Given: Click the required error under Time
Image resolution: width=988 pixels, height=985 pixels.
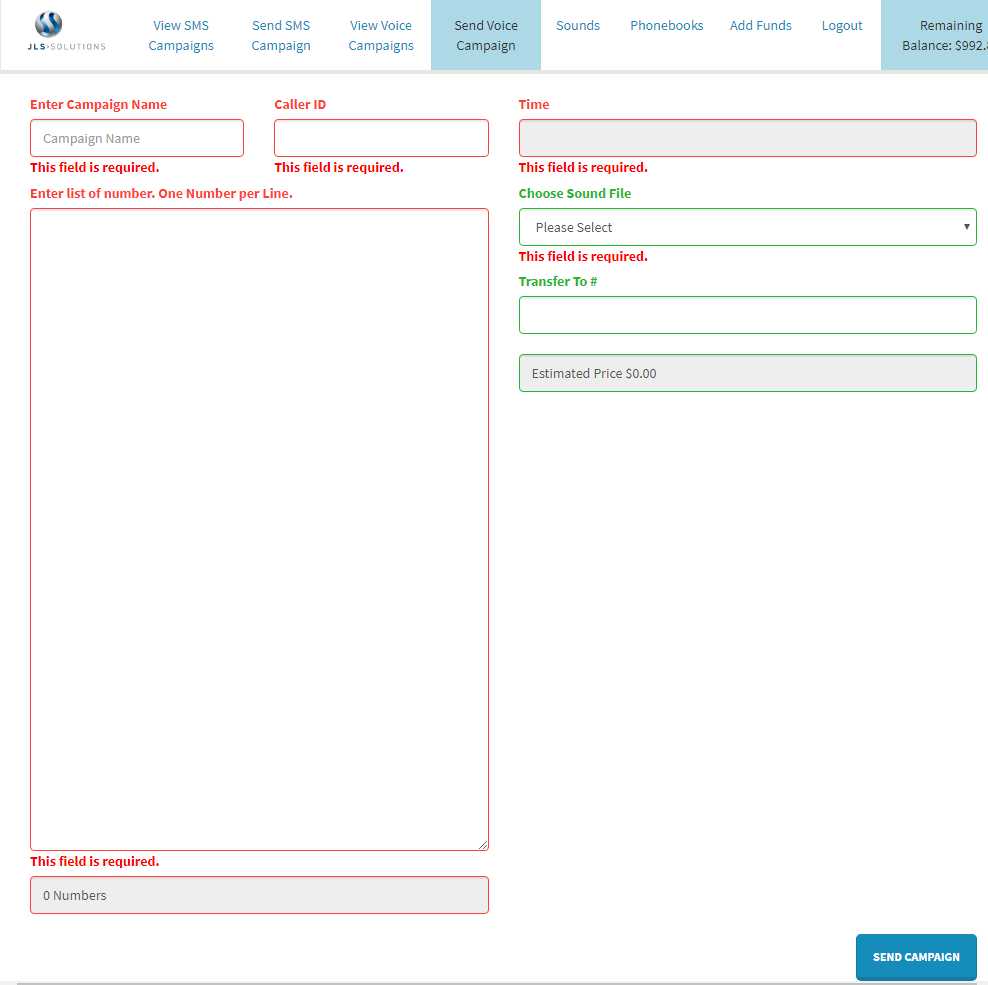Looking at the screenshot, I should pyautogui.click(x=583, y=168).
